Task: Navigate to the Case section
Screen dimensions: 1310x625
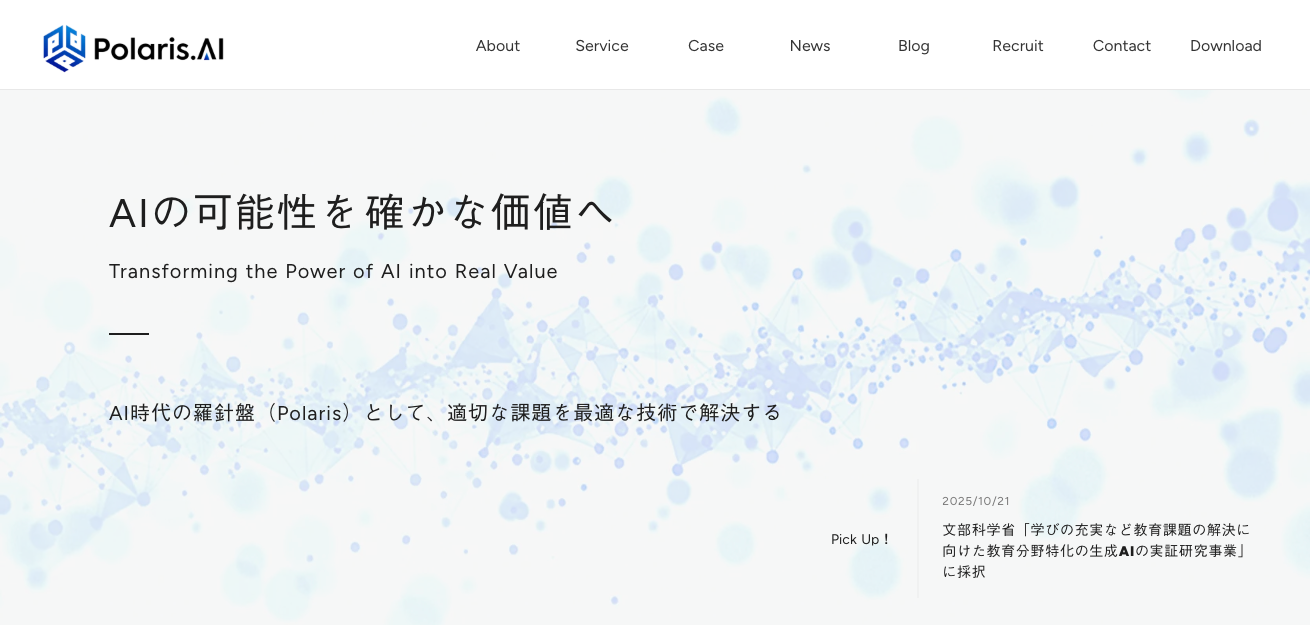Action: tap(705, 45)
